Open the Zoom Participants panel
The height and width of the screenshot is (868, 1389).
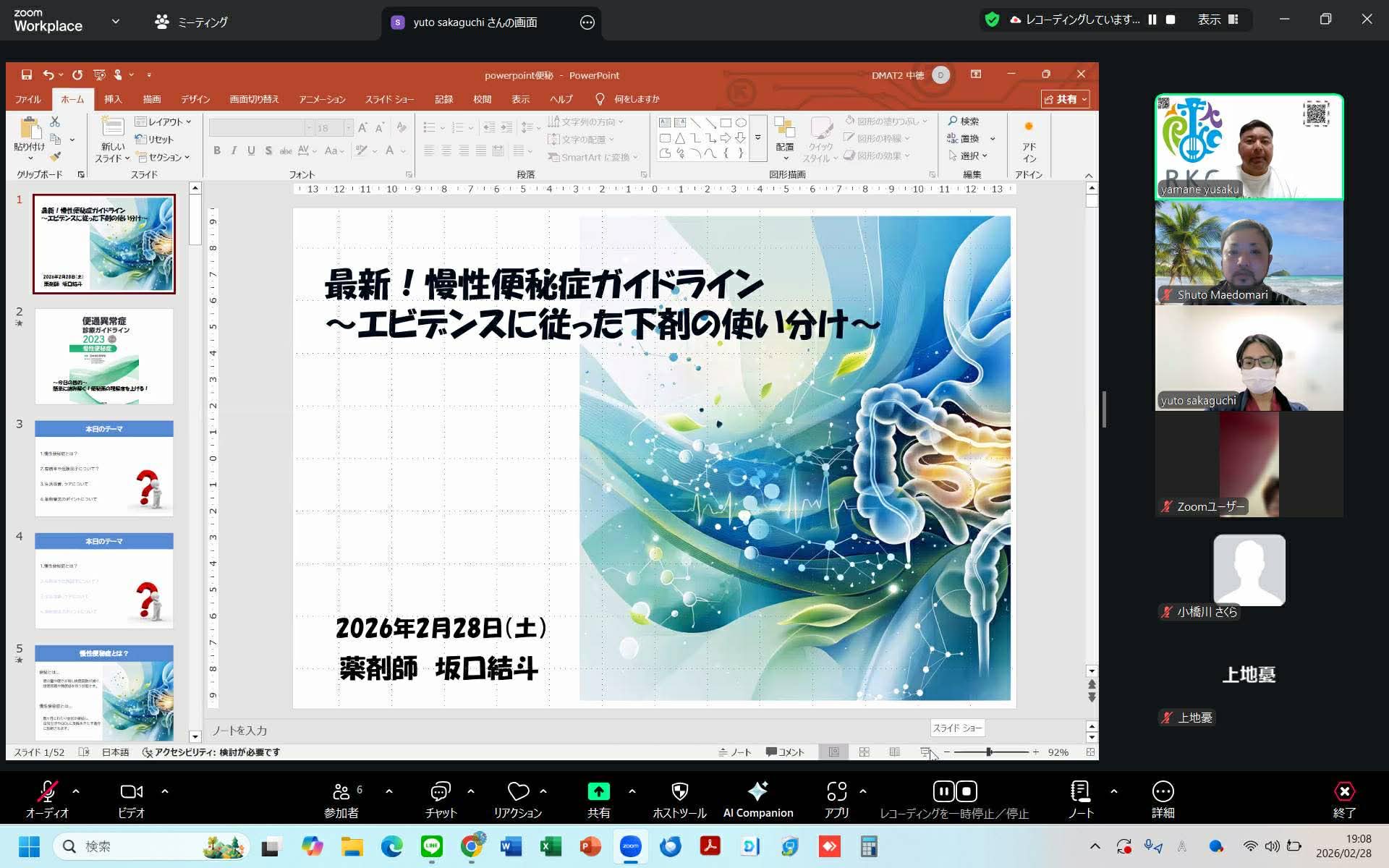pos(341,792)
